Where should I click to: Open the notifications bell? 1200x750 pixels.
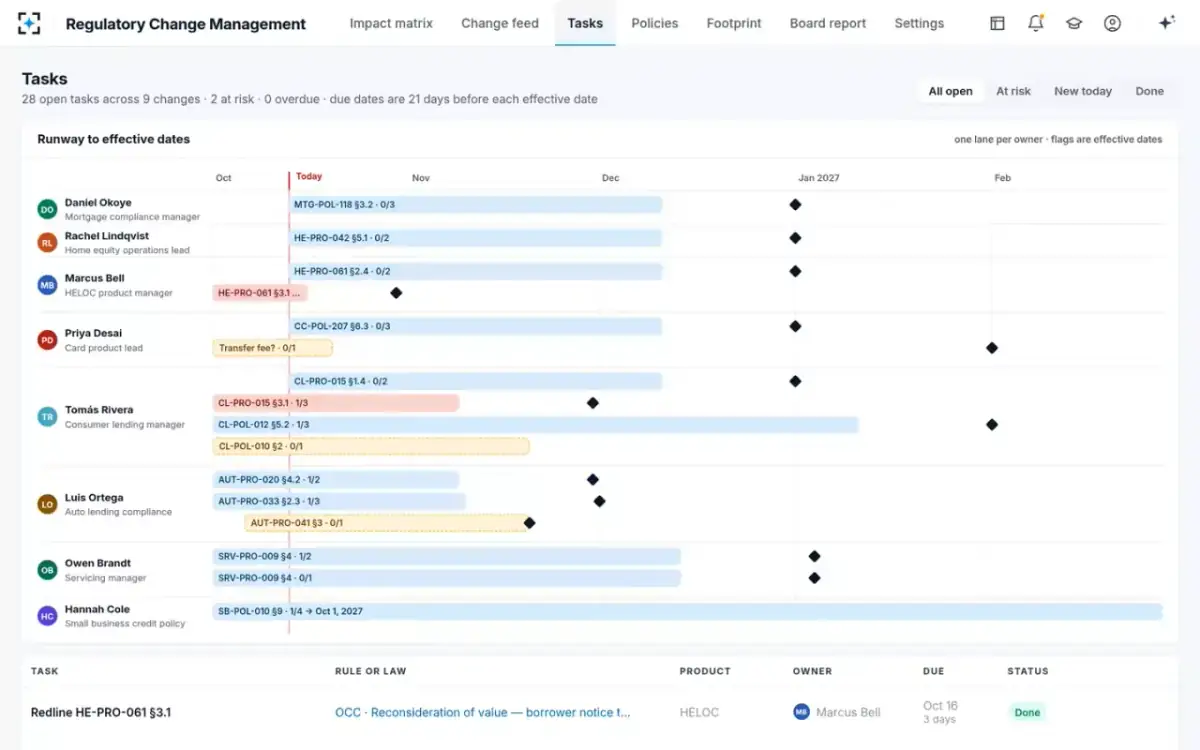tap(1036, 23)
